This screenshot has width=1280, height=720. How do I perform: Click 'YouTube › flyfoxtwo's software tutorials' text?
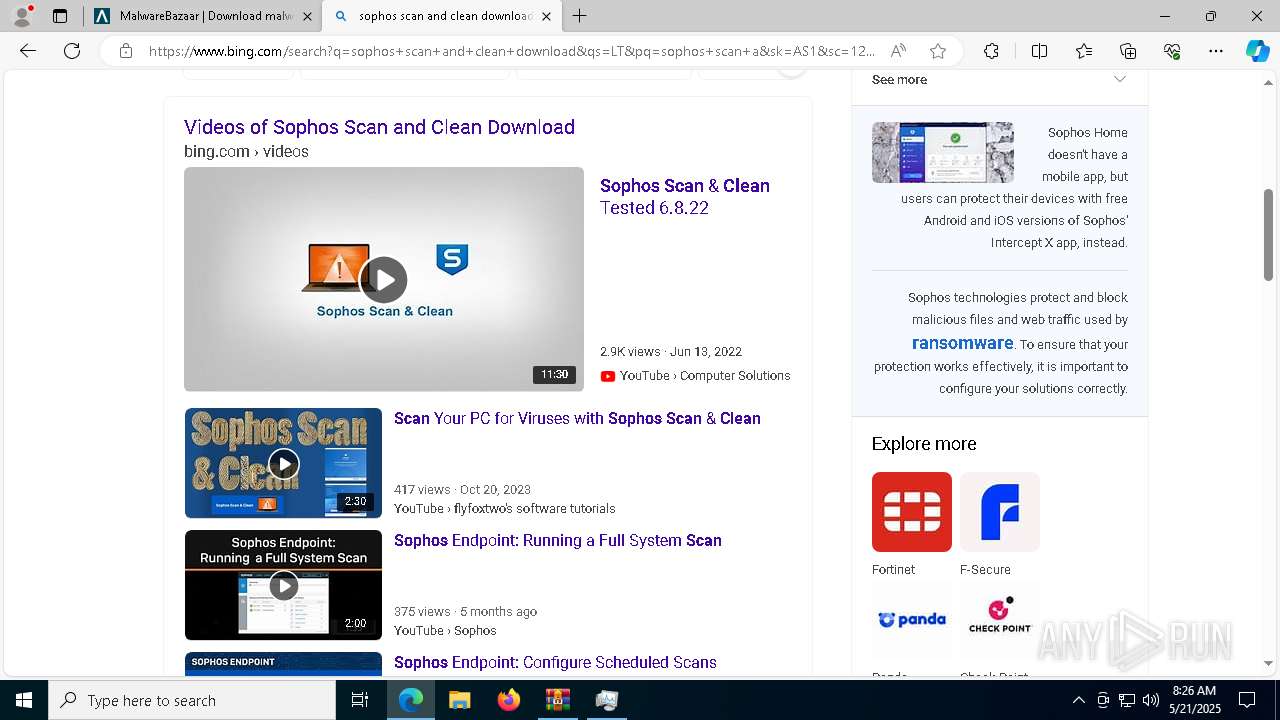point(505,509)
